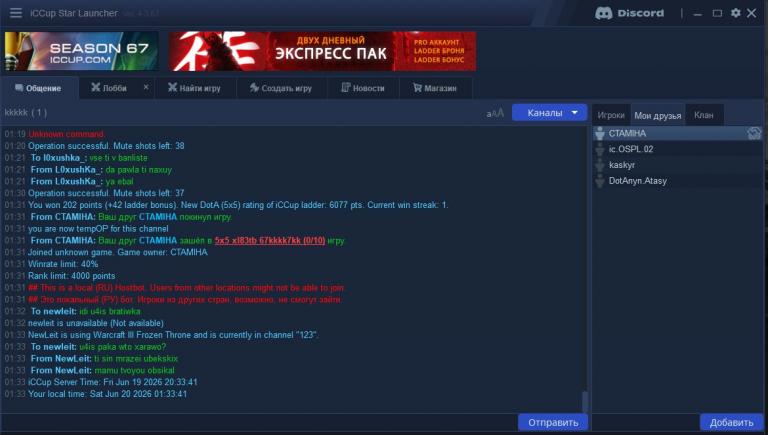Open the Найти игру tab
The width and height of the screenshot is (768, 435).
(x=194, y=88)
